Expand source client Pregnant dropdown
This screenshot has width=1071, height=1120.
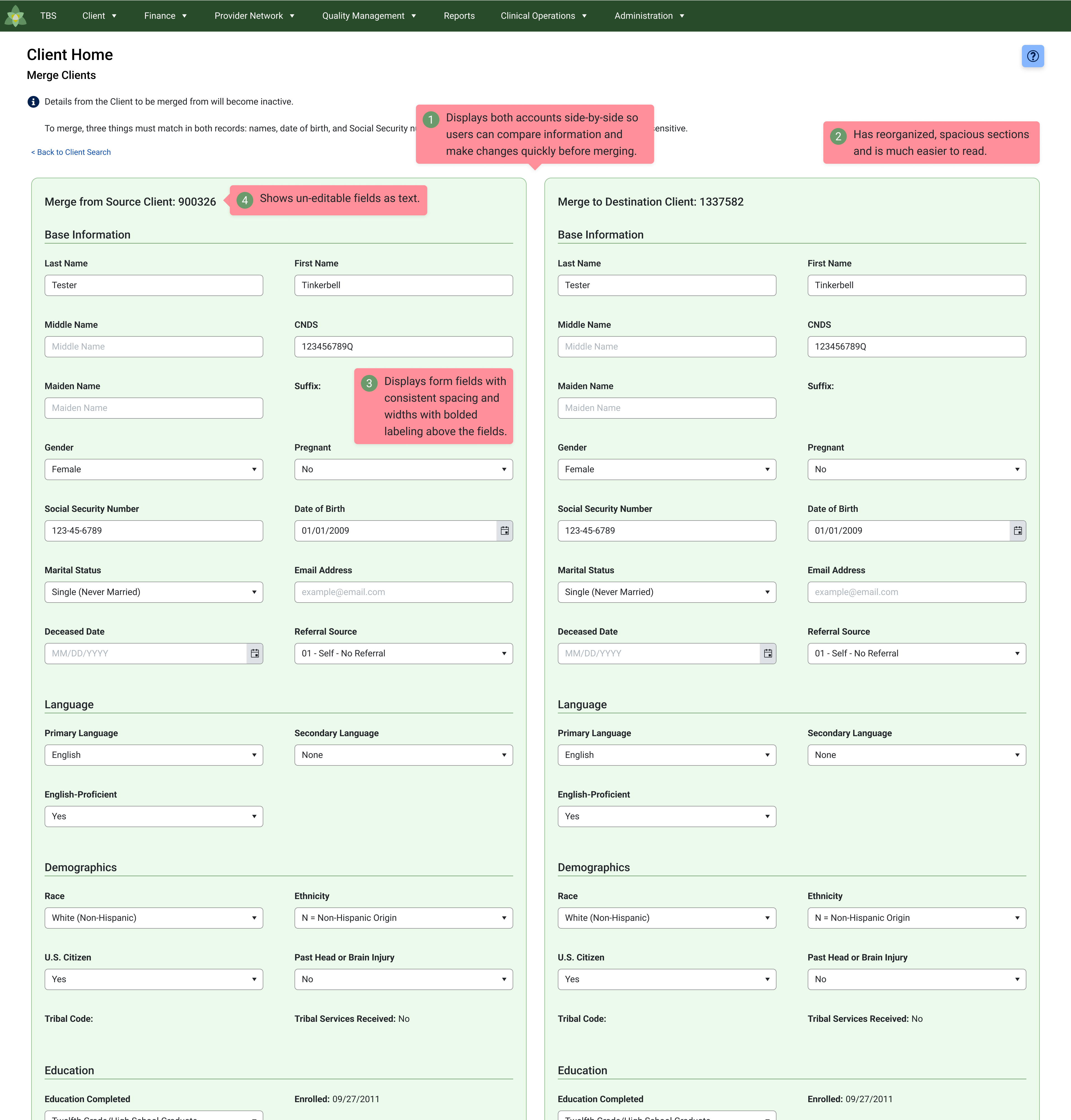point(404,469)
